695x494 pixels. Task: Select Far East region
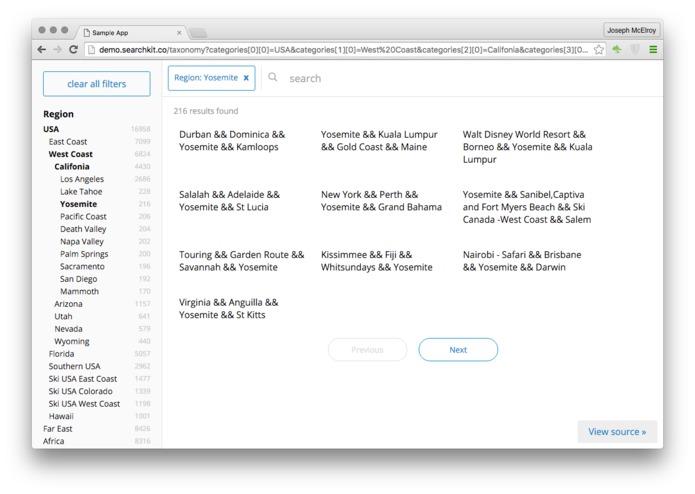click(x=58, y=428)
